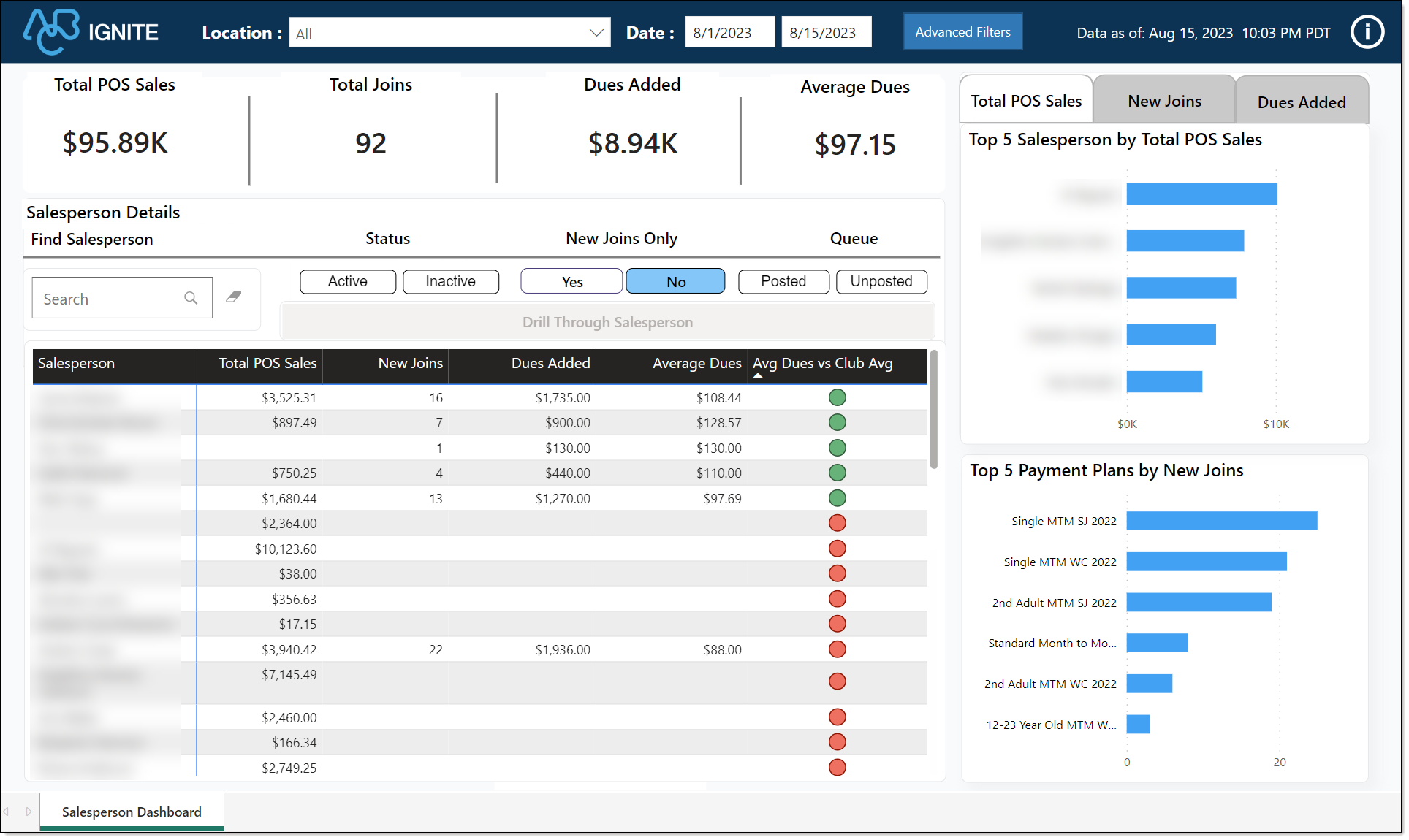
Task: Click the 92 Total Joins value
Action: (x=371, y=144)
